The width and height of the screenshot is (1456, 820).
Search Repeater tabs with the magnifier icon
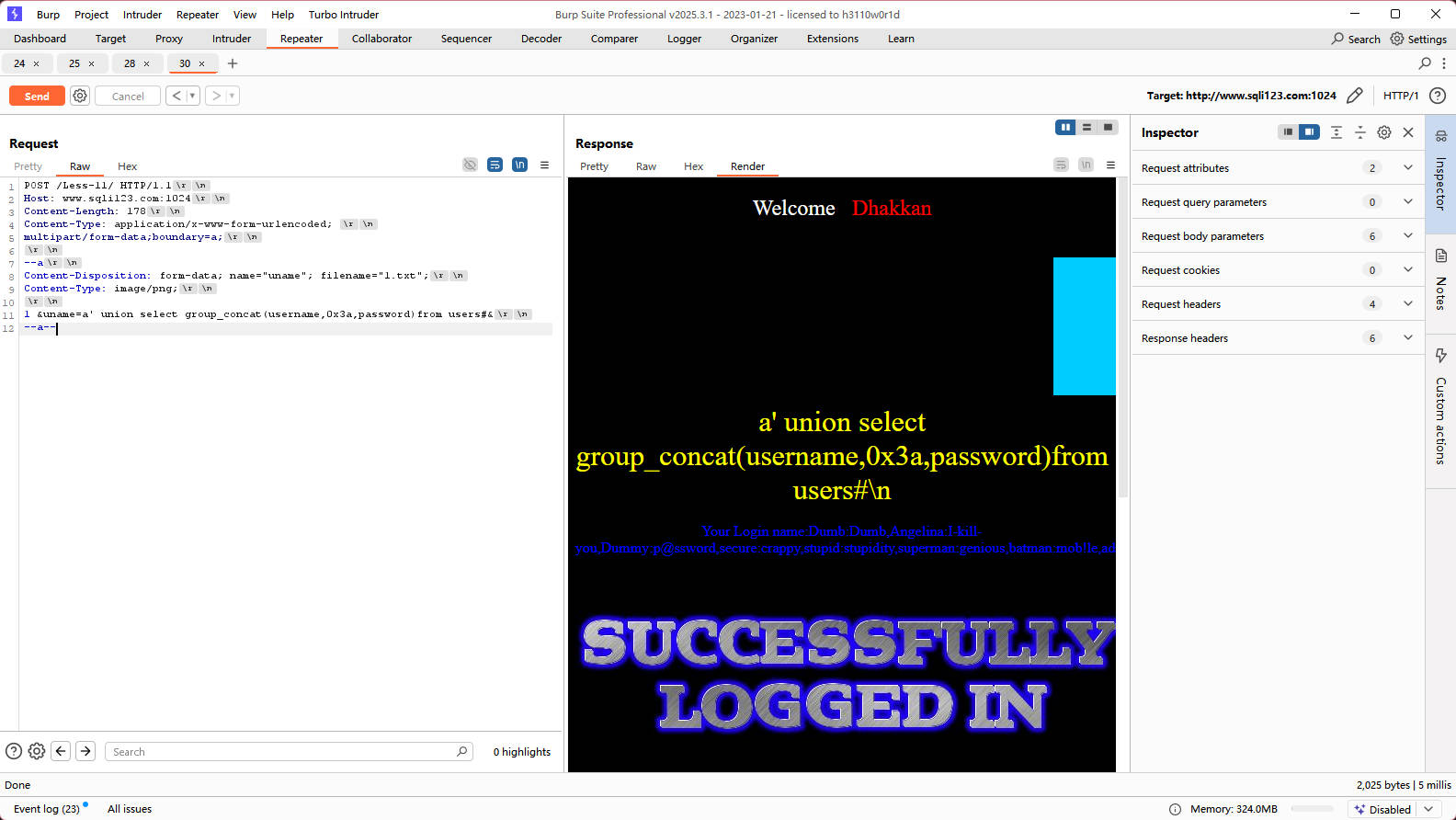(1425, 63)
